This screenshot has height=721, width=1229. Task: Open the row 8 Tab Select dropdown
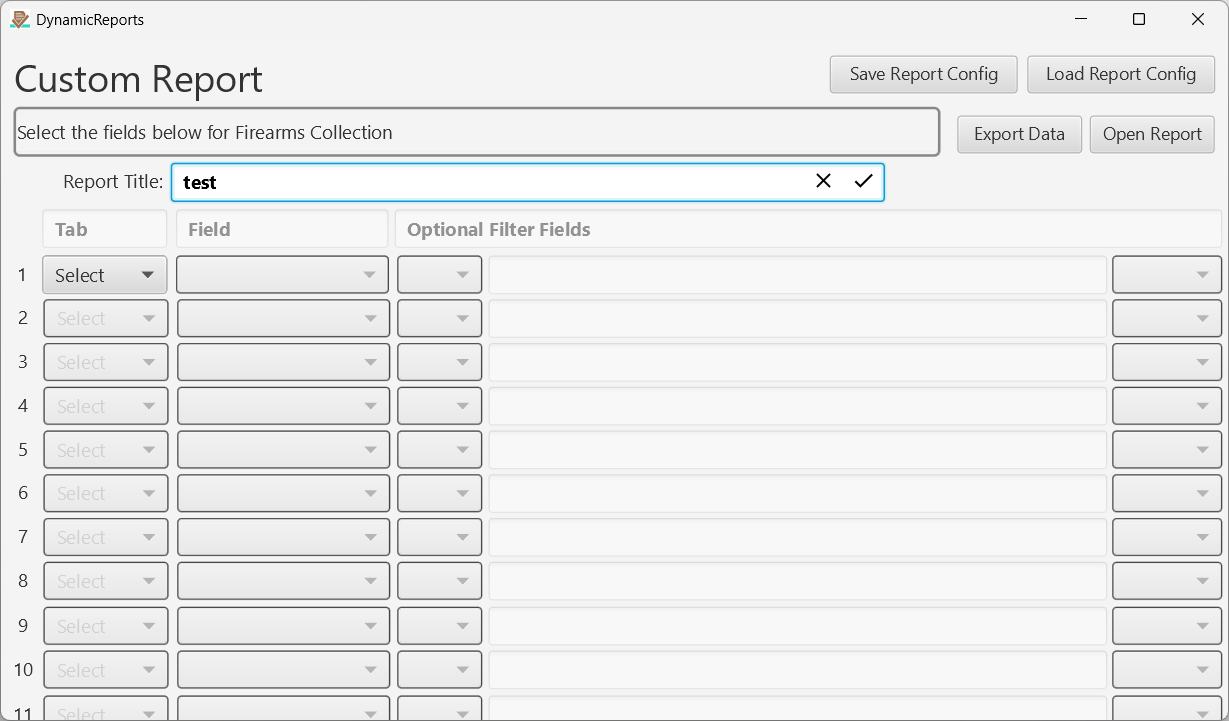[x=105, y=581]
